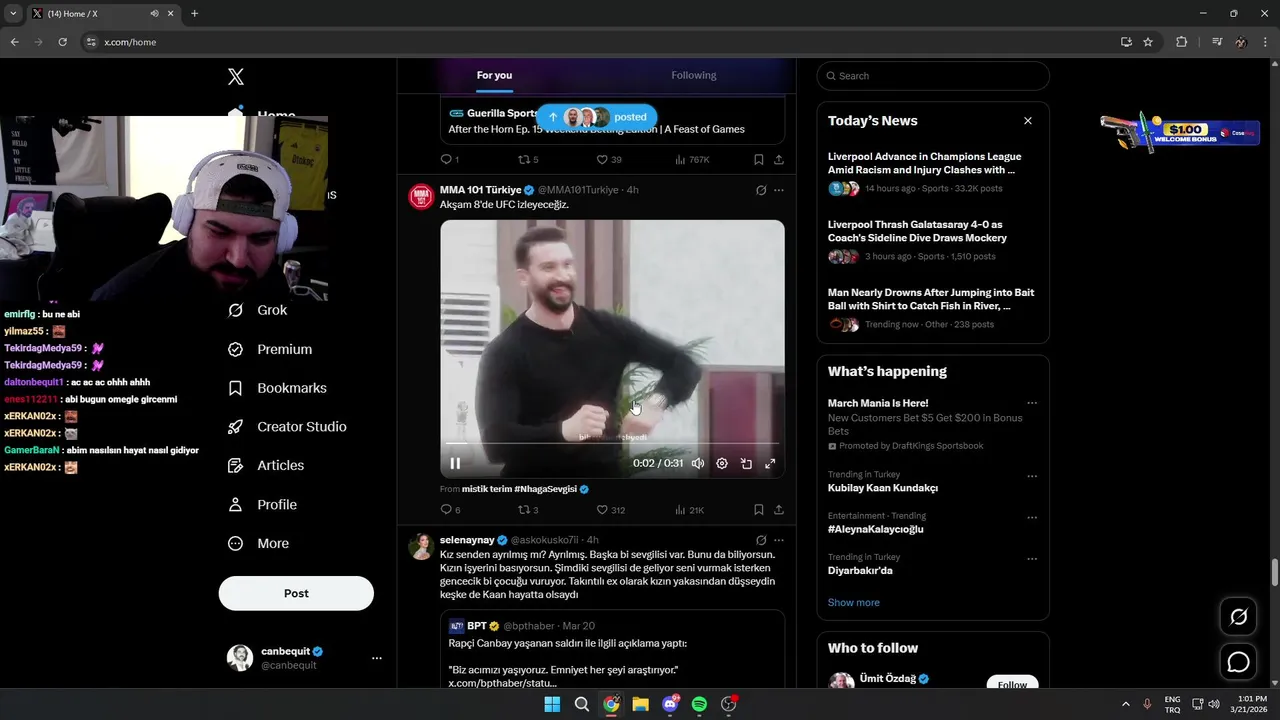The image size is (1280, 720).
Task: Open more options on selenaynay post
Action: (x=779, y=540)
